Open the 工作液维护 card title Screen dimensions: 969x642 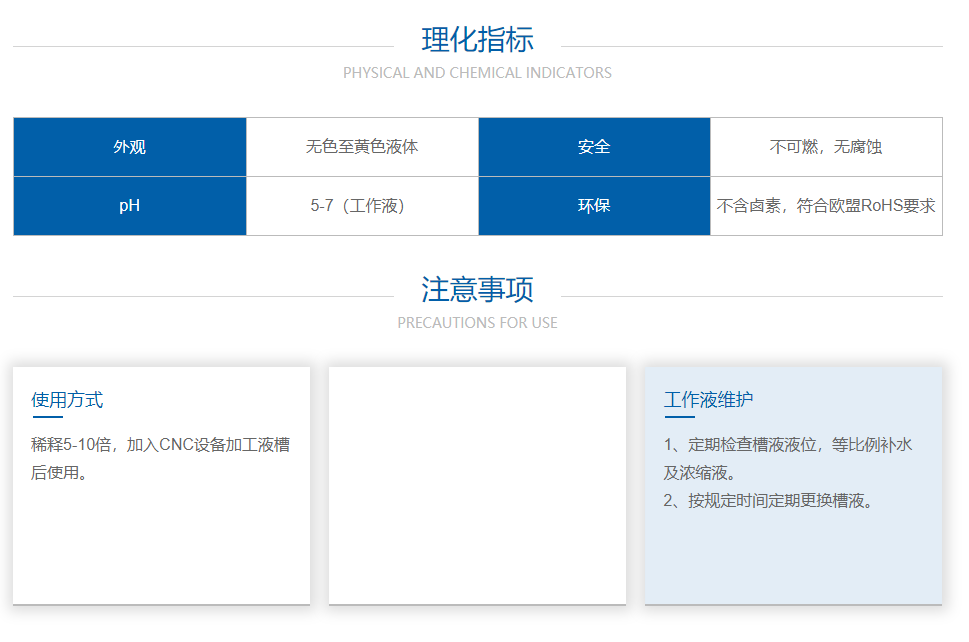pyautogui.click(x=708, y=400)
